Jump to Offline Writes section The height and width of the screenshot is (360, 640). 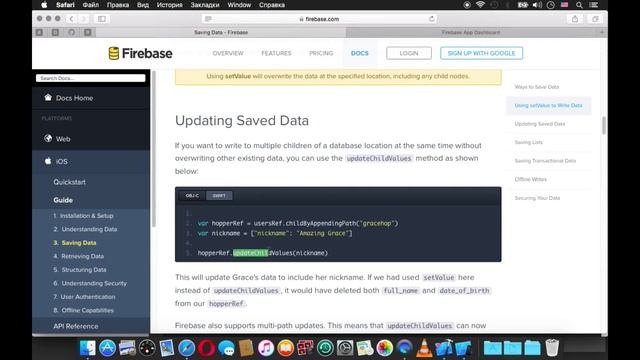(530, 179)
